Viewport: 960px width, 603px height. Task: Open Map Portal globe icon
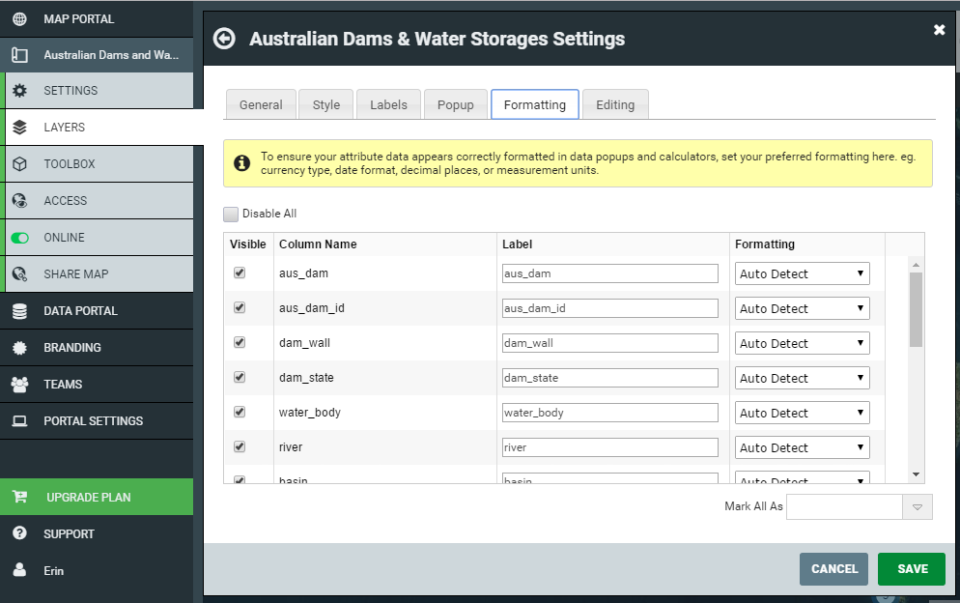pyautogui.click(x=19, y=19)
